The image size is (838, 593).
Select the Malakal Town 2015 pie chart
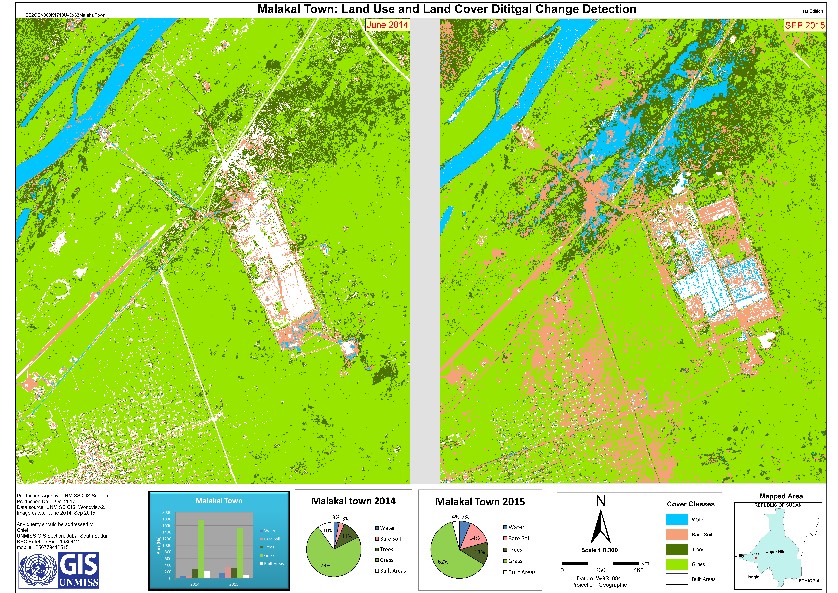[x=456, y=548]
